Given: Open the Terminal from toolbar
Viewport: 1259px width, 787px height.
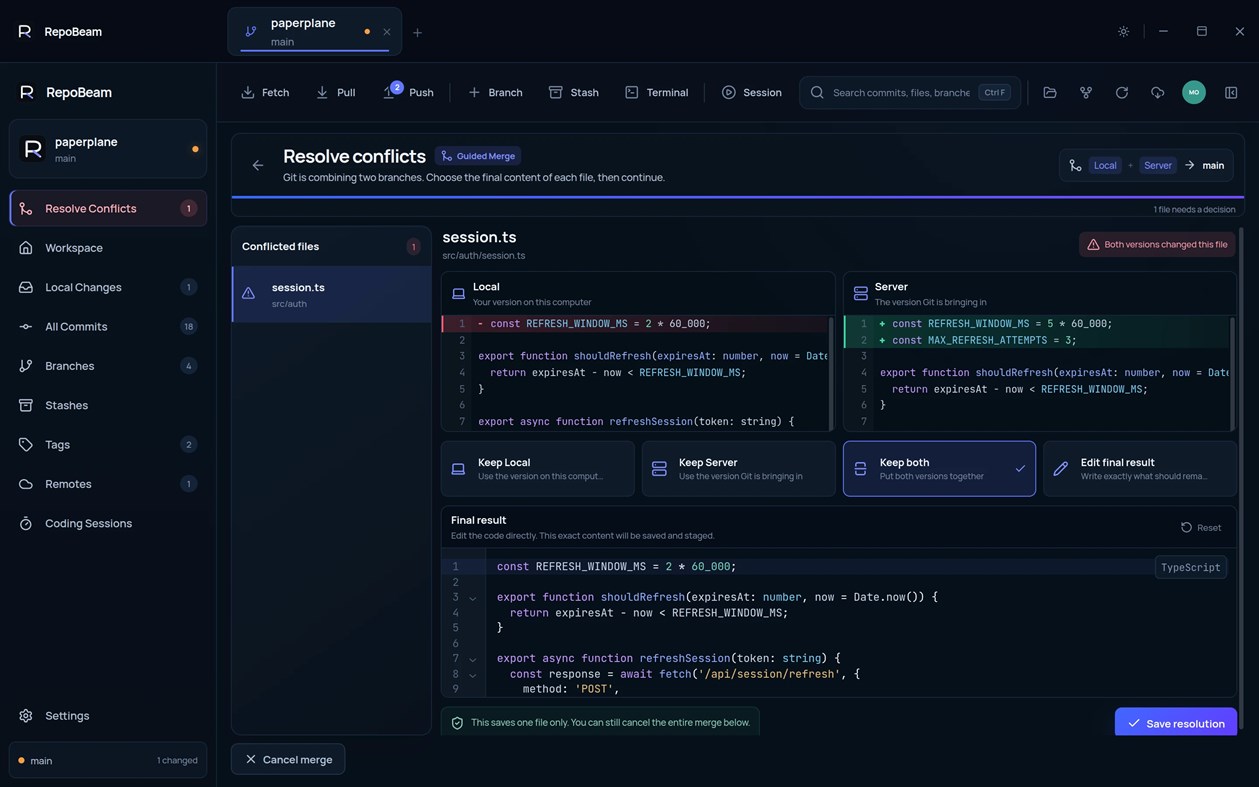Looking at the screenshot, I should tap(656, 92).
